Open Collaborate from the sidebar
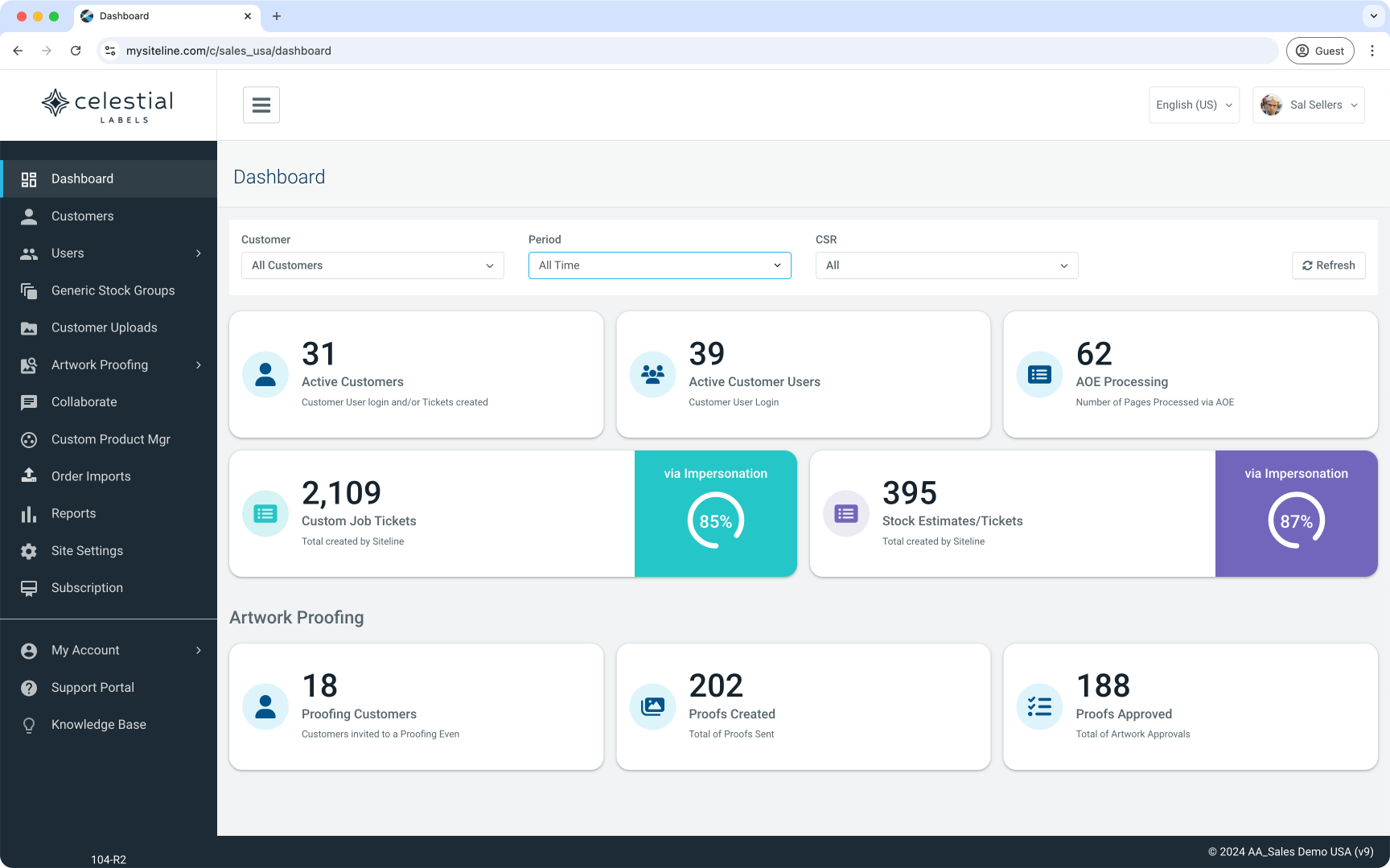Viewport: 1390px width, 868px height. tap(109, 401)
